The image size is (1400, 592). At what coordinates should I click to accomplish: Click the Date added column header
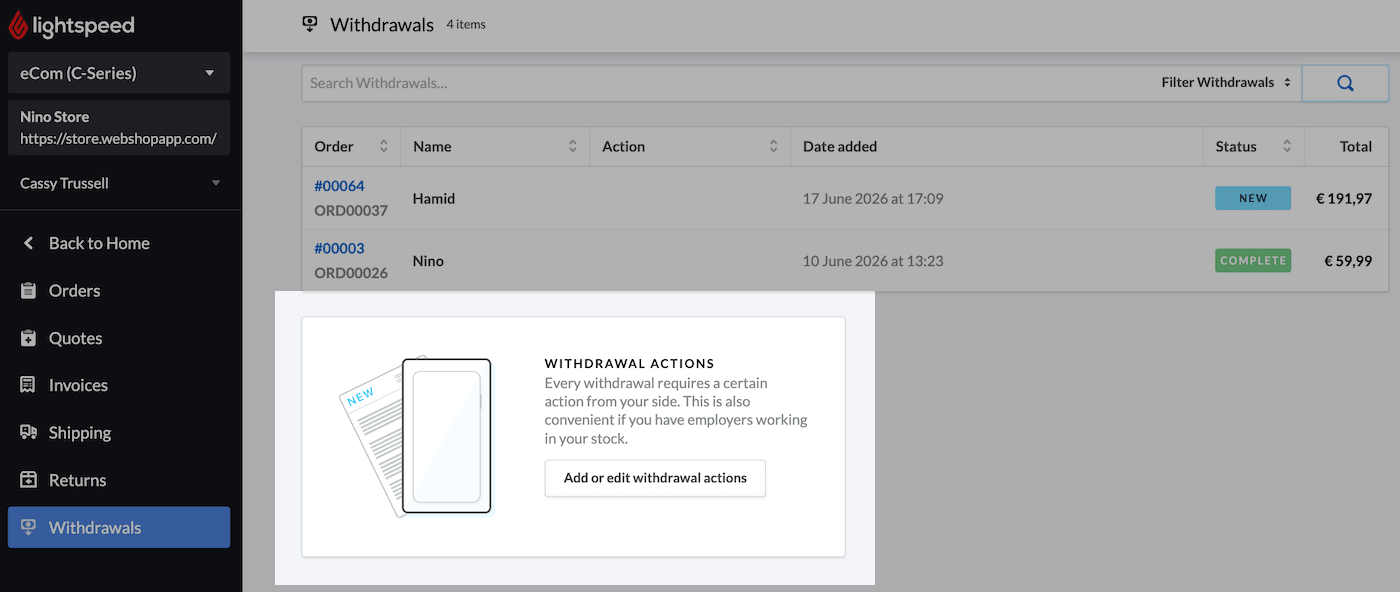click(840, 146)
